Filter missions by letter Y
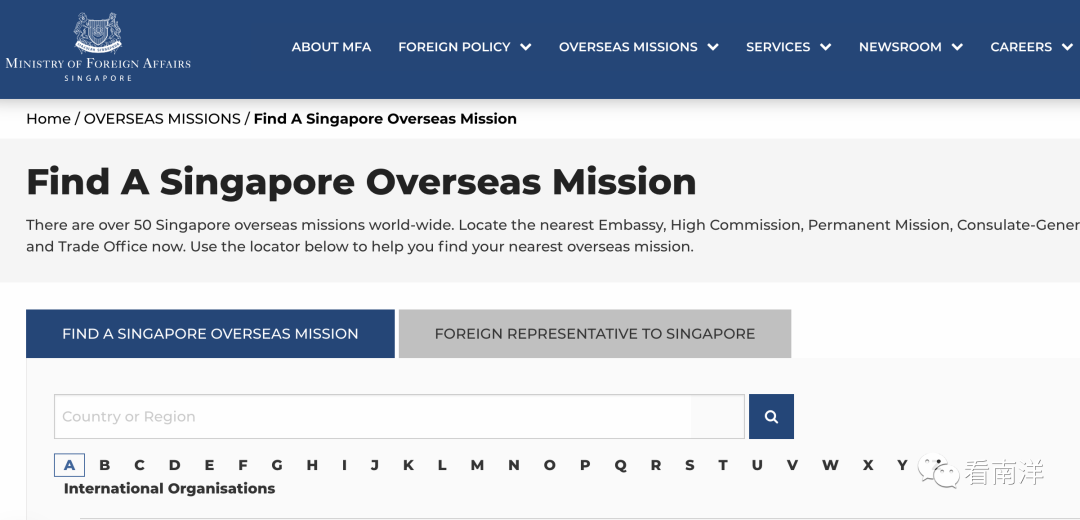Image resolution: width=1080 pixels, height=520 pixels. click(902, 466)
